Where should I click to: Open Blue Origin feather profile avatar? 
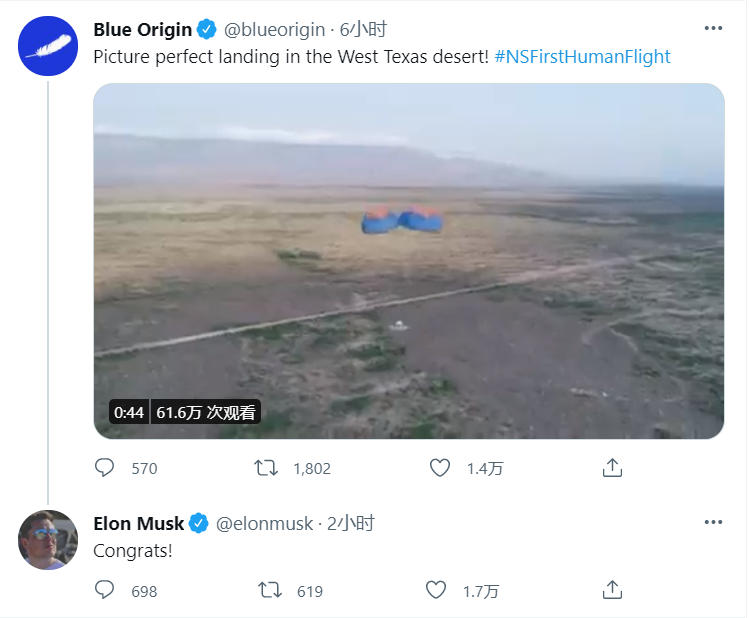[48, 46]
